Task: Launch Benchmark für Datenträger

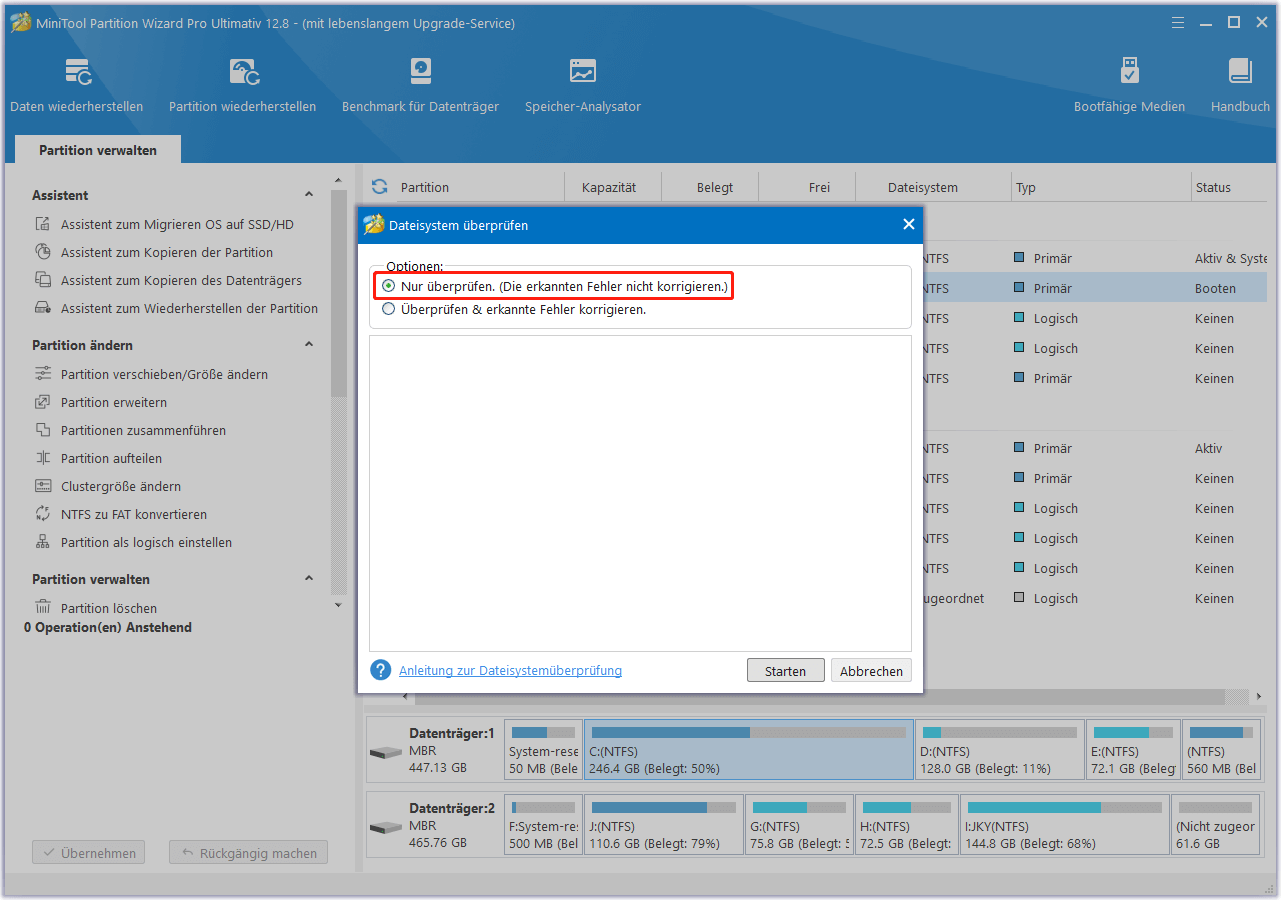Action: 420,85
